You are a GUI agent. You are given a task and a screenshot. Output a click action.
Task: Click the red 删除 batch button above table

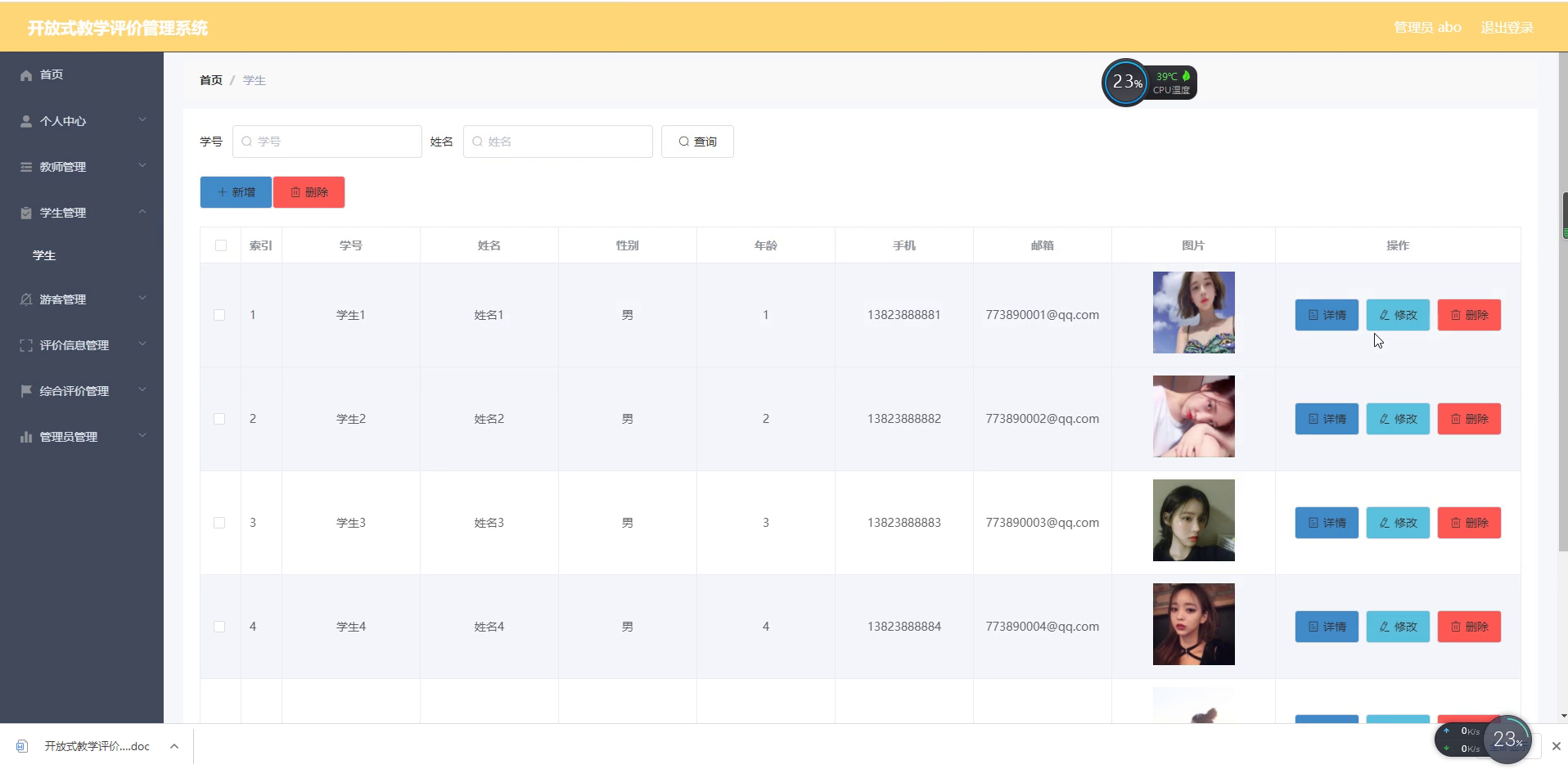309,192
